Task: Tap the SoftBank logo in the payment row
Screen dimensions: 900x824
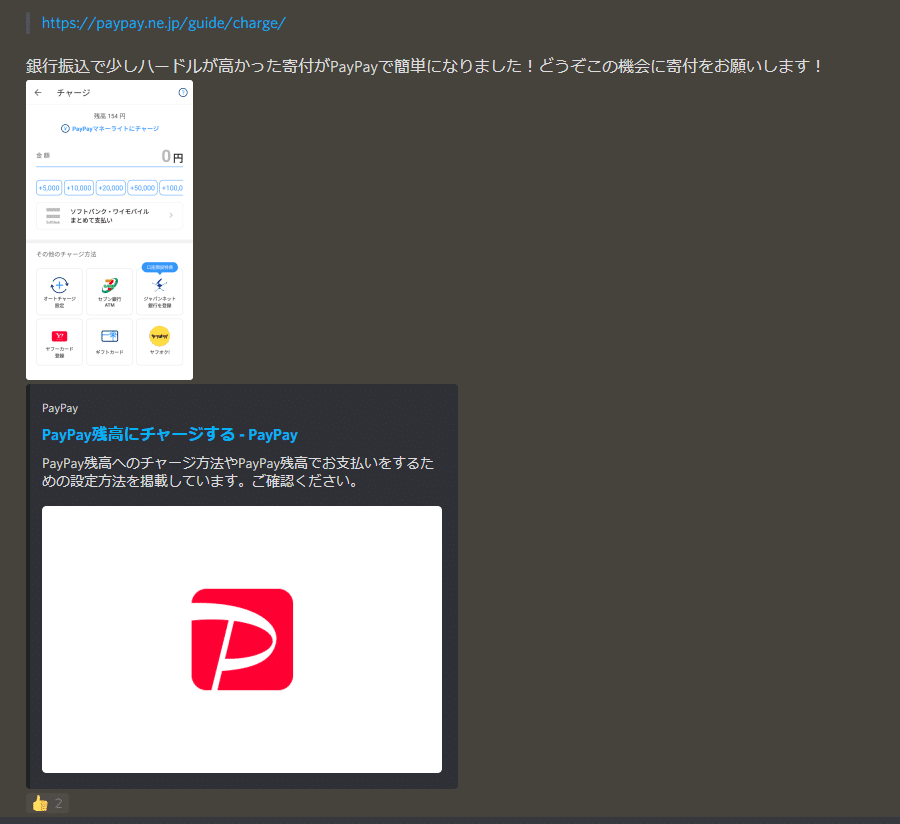Action: [x=54, y=214]
